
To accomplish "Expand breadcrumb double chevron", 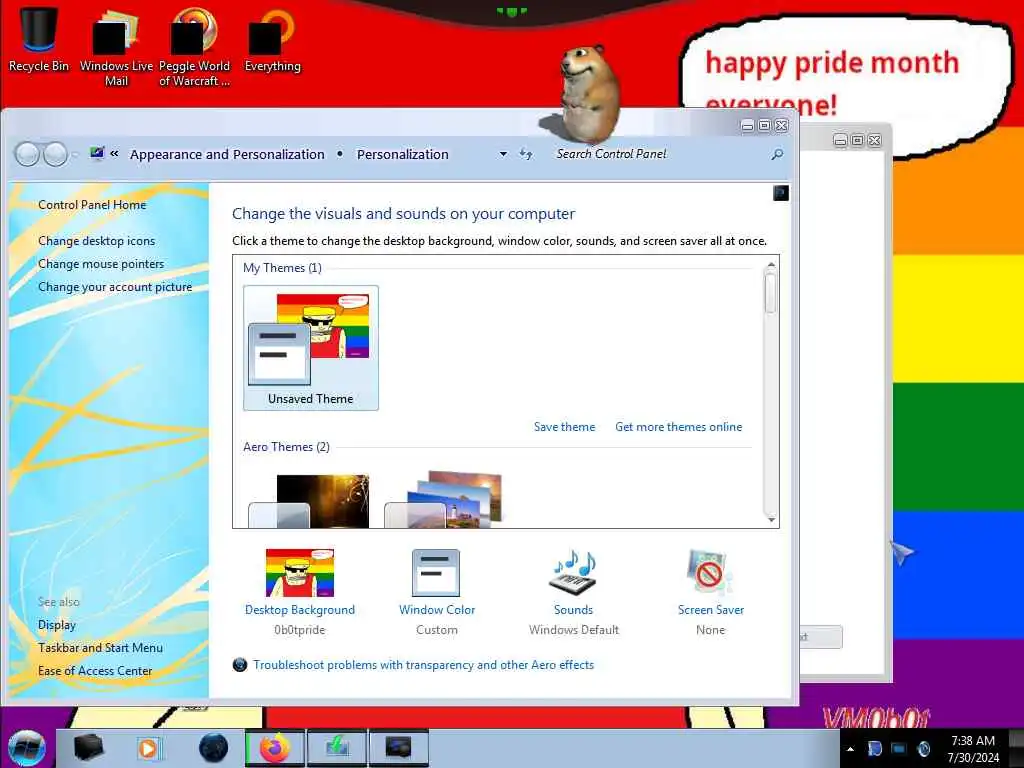I will (x=114, y=153).
